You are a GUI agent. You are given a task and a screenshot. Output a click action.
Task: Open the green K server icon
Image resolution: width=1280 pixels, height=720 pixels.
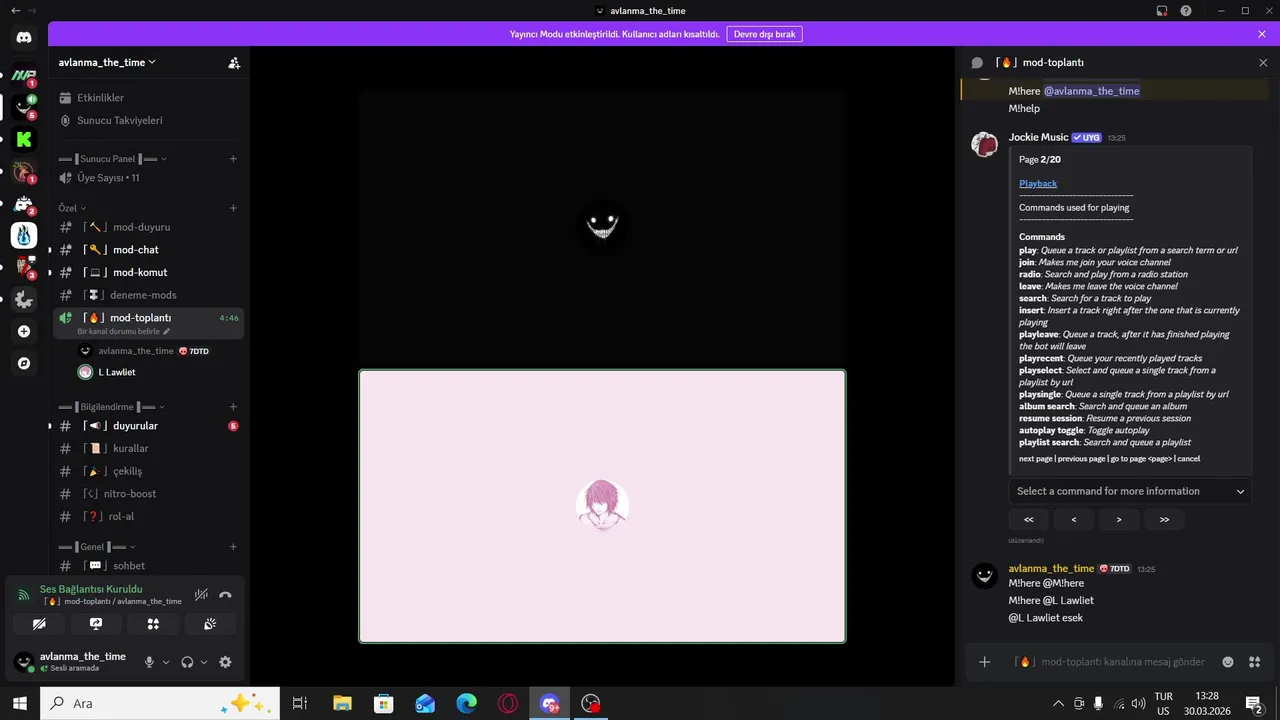click(x=24, y=139)
